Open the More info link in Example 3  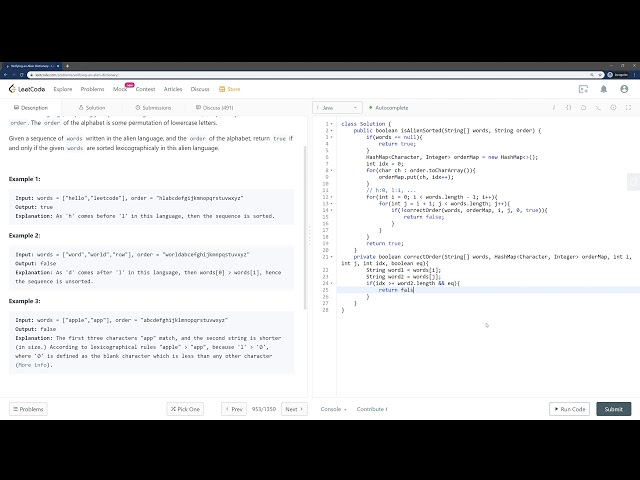(x=34, y=365)
